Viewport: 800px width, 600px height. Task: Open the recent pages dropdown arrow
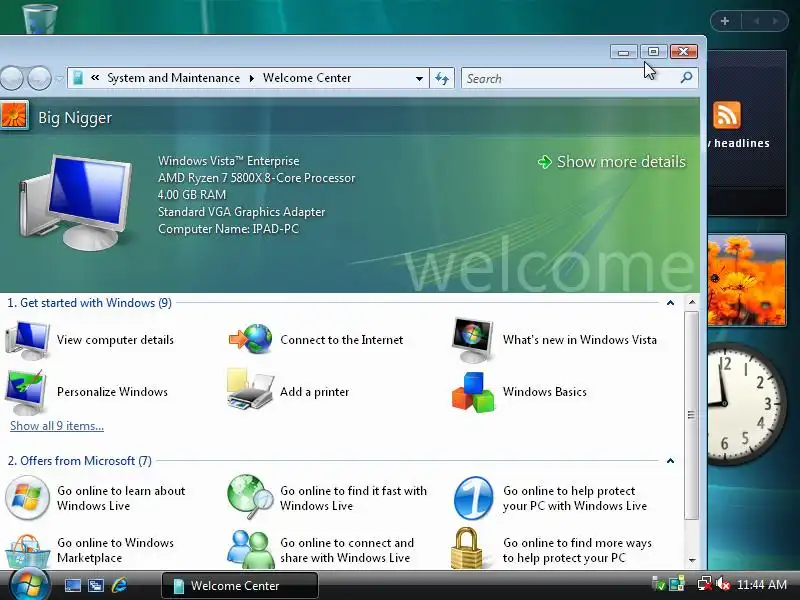coord(59,79)
